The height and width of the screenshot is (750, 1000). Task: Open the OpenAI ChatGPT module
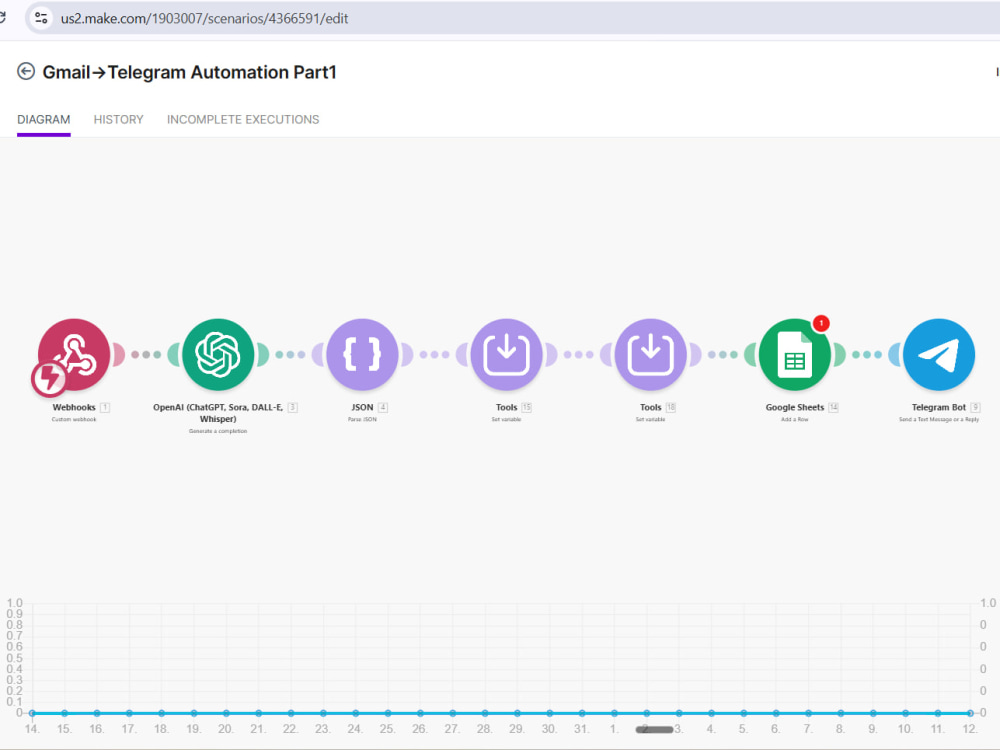point(218,354)
